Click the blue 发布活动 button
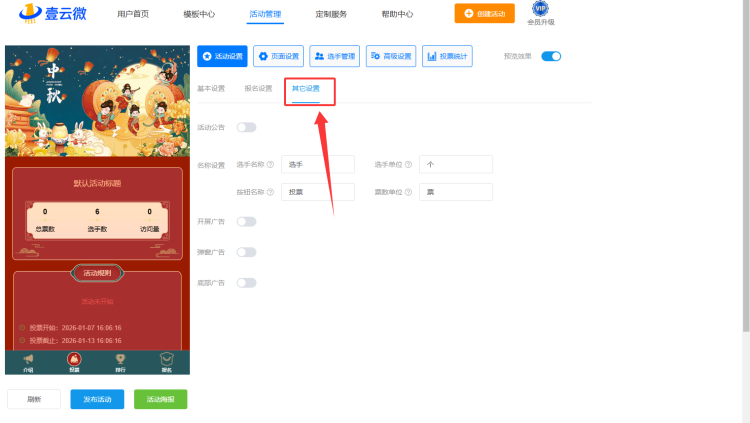 coord(97,399)
